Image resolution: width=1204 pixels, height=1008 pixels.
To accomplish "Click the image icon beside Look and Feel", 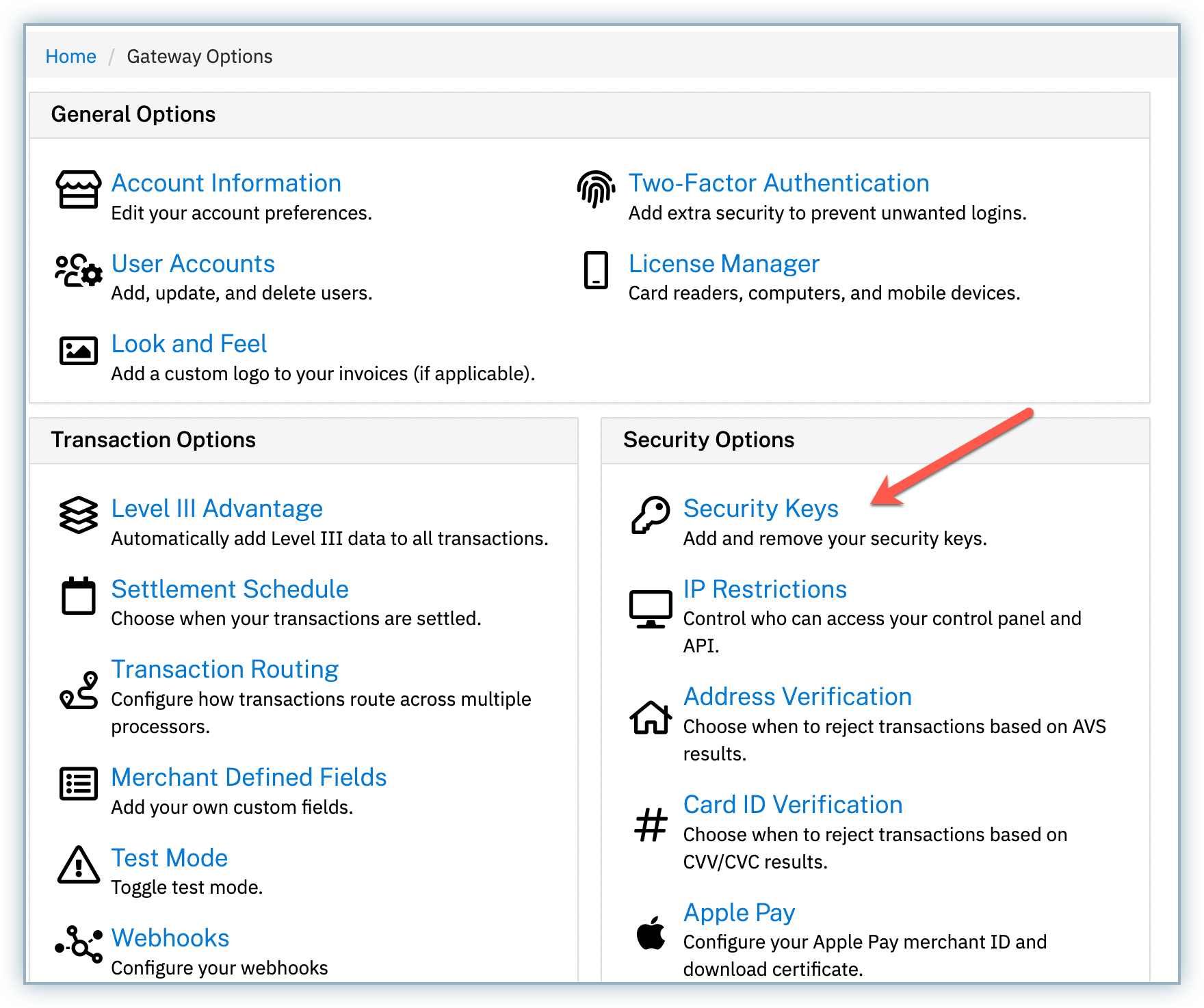I will point(79,351).
